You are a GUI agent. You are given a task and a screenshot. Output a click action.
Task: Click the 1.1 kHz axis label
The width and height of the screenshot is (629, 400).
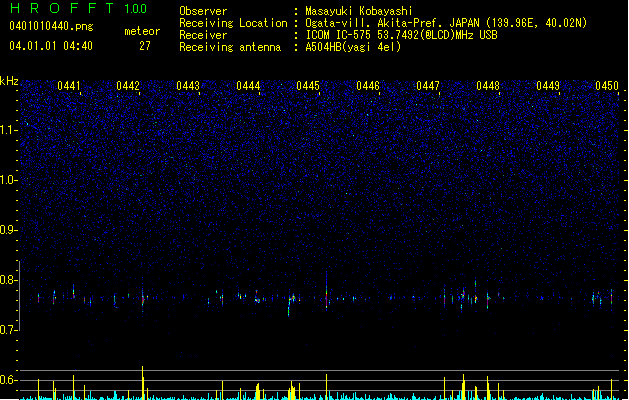click(8, 130)
